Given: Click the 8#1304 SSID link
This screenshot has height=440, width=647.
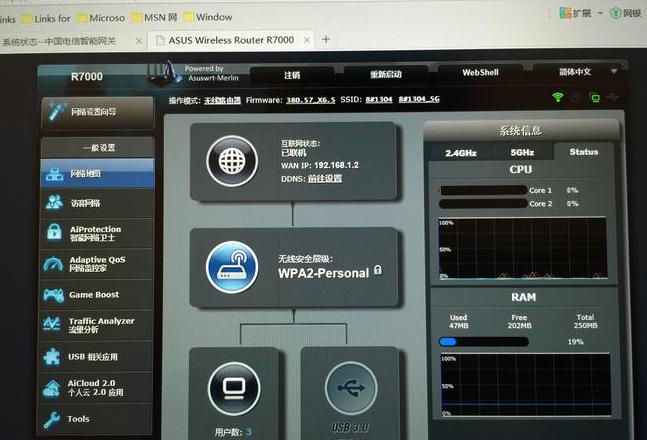Looking at the screenshot, I should 379,99.
